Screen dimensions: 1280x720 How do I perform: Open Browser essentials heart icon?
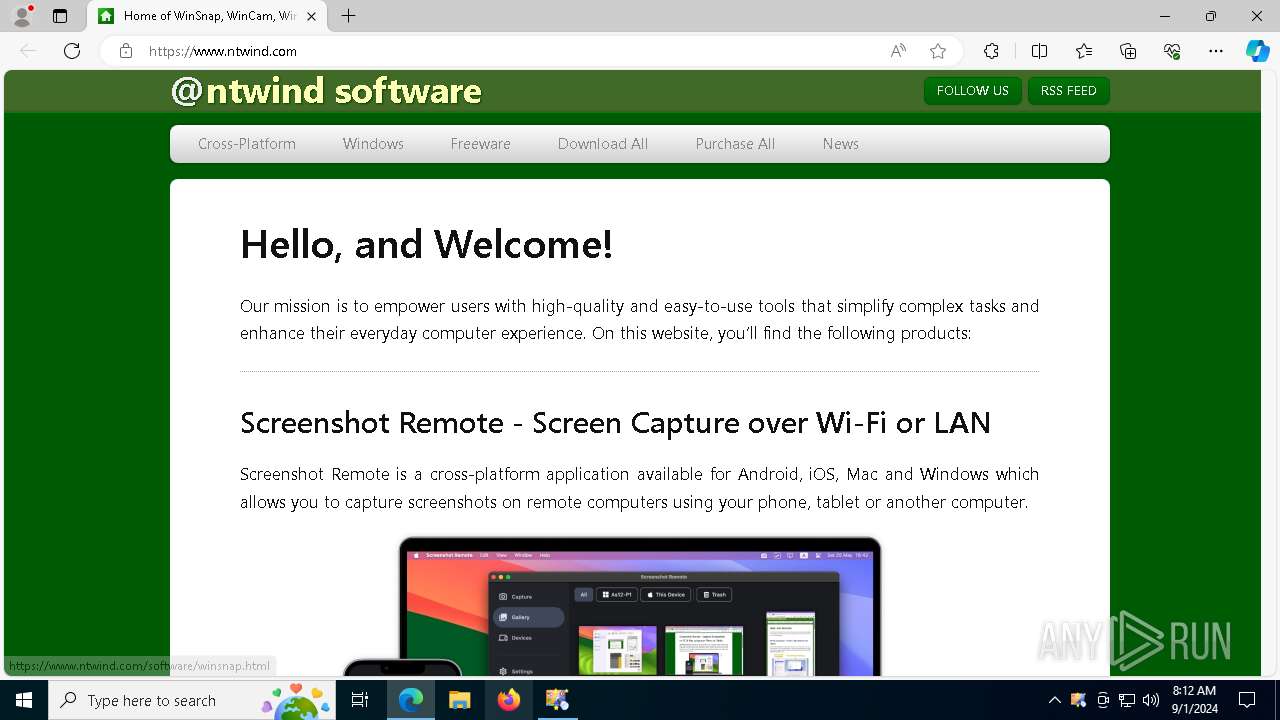1172,51
